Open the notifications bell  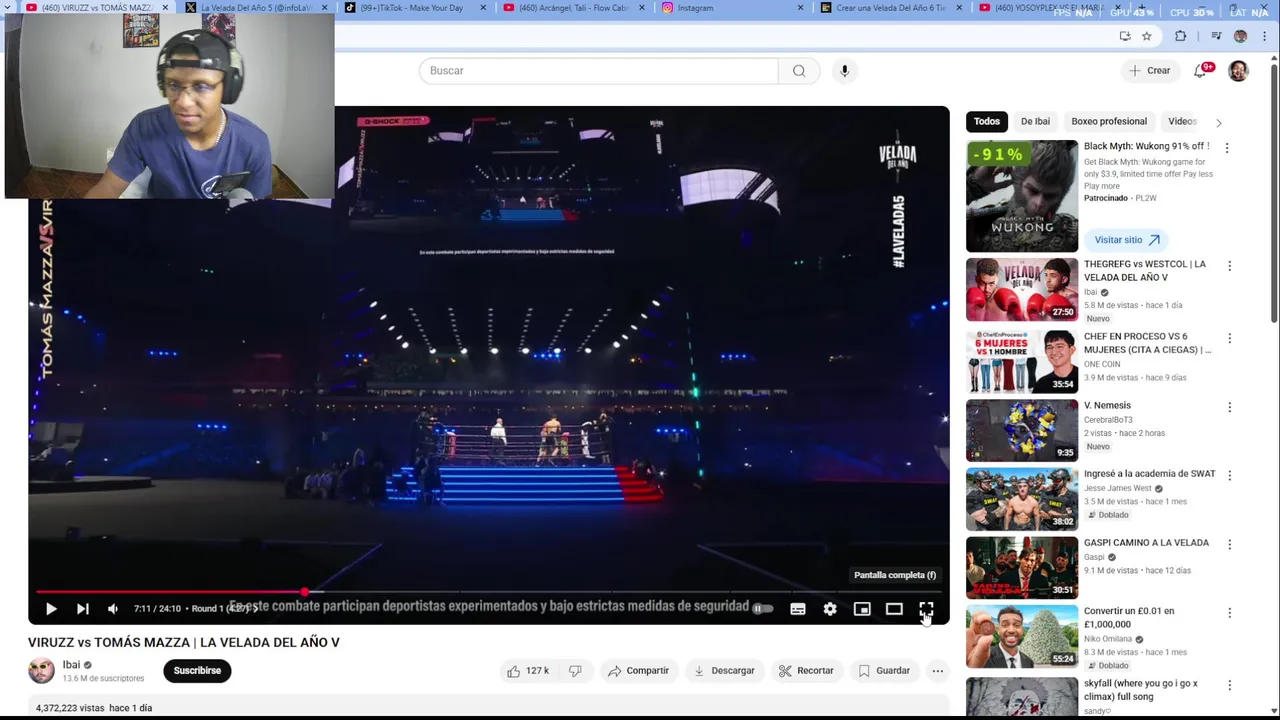point(1200,71)
